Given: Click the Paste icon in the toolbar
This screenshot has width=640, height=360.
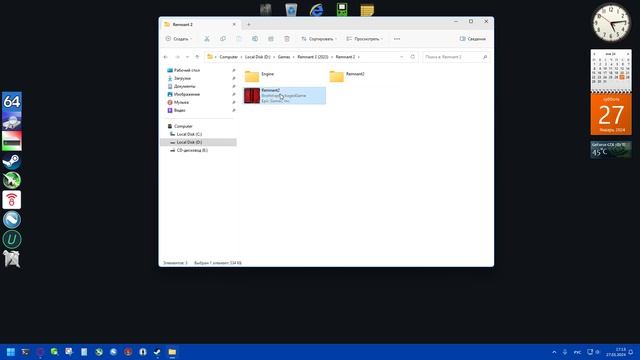Looking at the screenshot, I should coord(239,39).
